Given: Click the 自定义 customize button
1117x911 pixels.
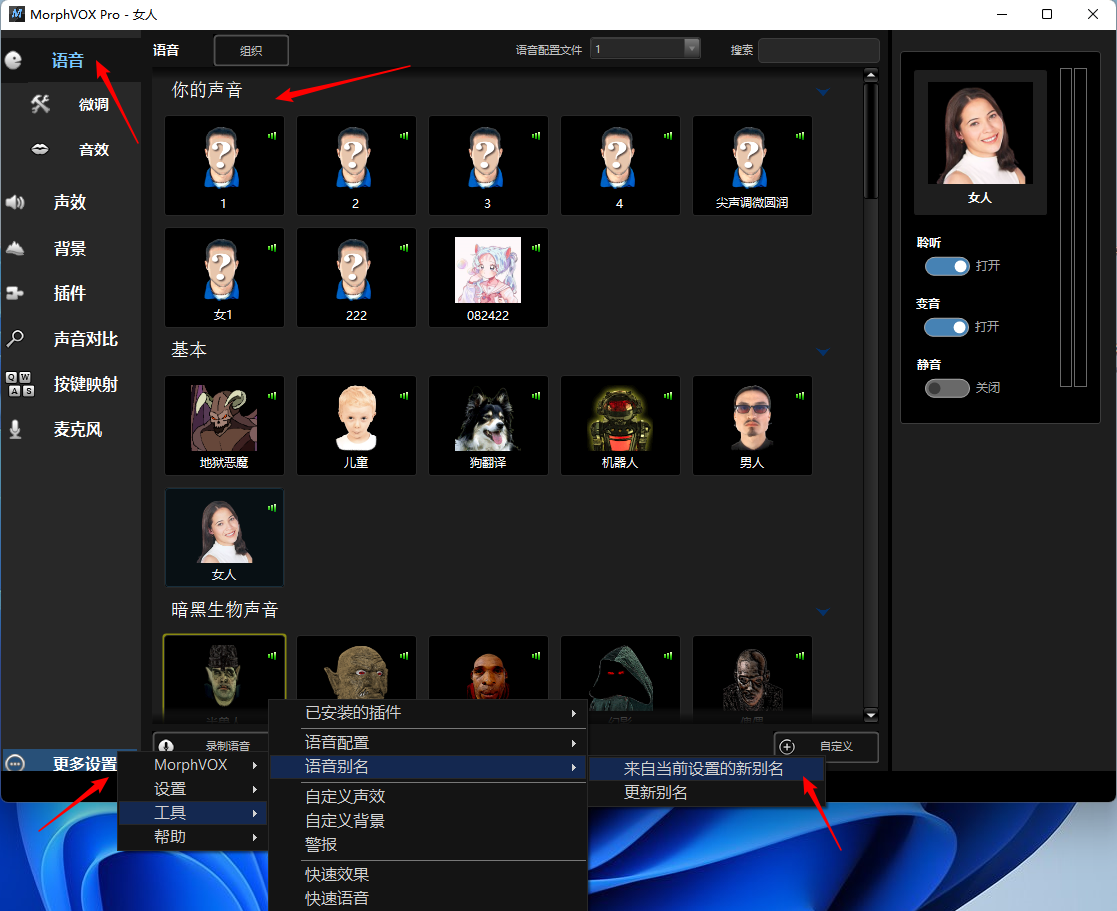Looking at the screenshot, I should (x=826, y=746).
